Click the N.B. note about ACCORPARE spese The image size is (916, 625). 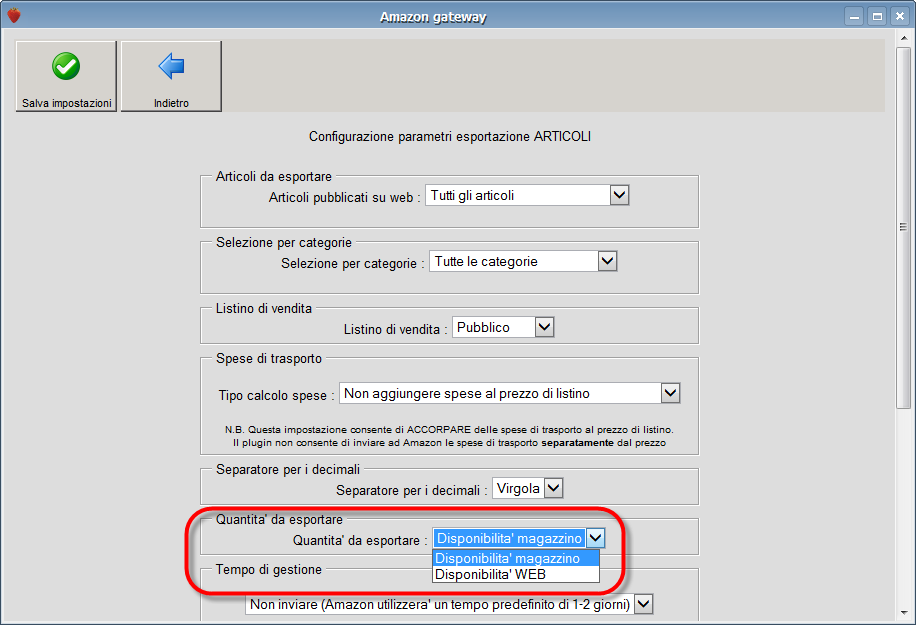pos(449,436)
